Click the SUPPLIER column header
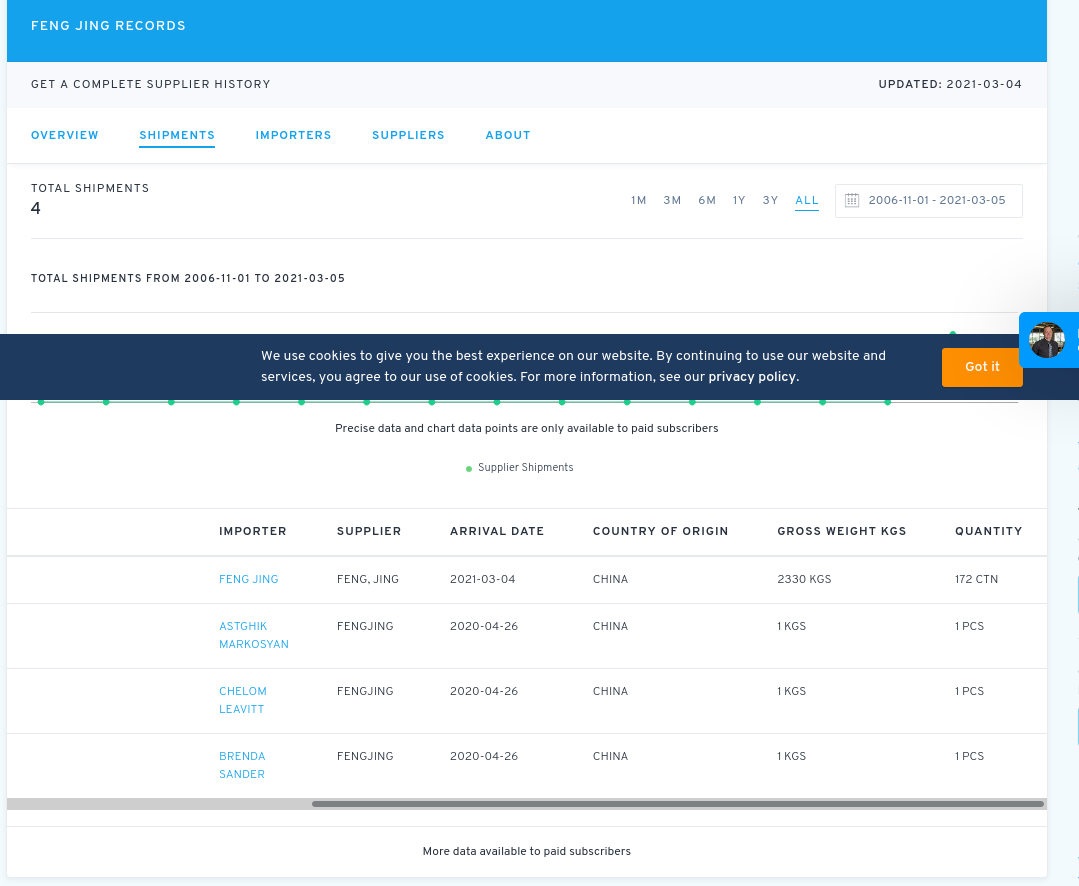This screenshot has width=1079, height=886. click(369, 531)
